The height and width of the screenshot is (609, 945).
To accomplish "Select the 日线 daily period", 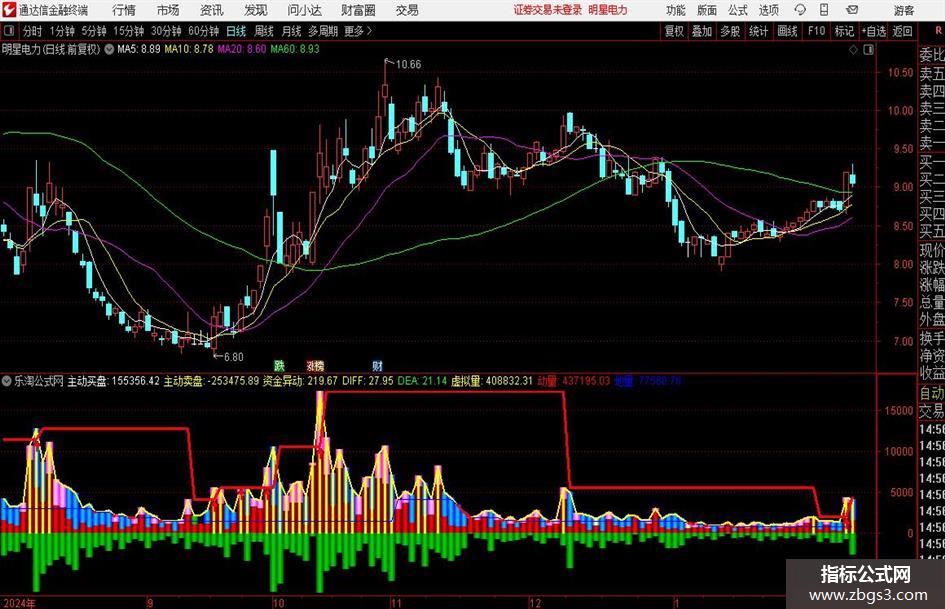I will 236,31.
